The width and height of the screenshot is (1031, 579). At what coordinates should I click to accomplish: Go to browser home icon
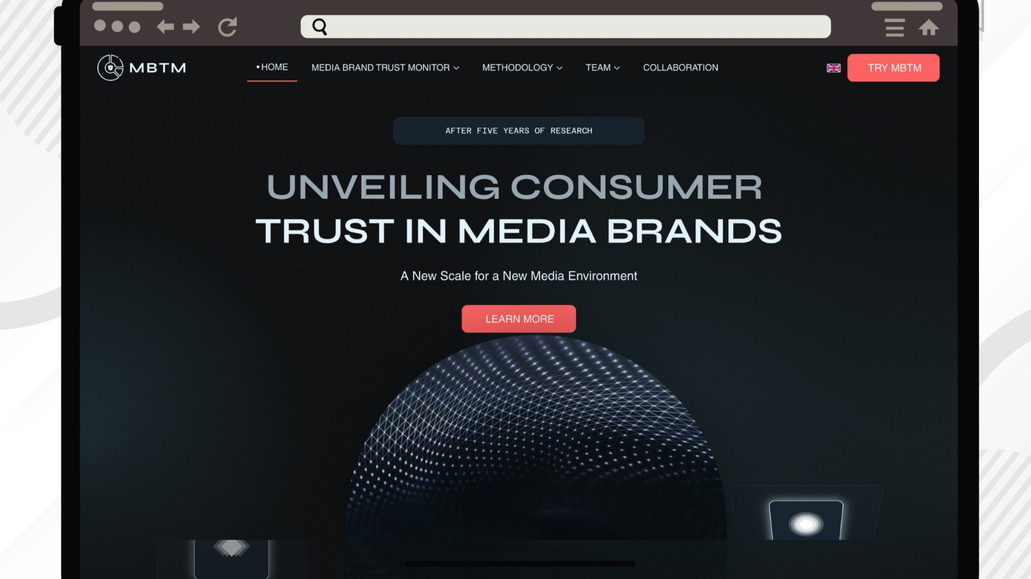928,28
